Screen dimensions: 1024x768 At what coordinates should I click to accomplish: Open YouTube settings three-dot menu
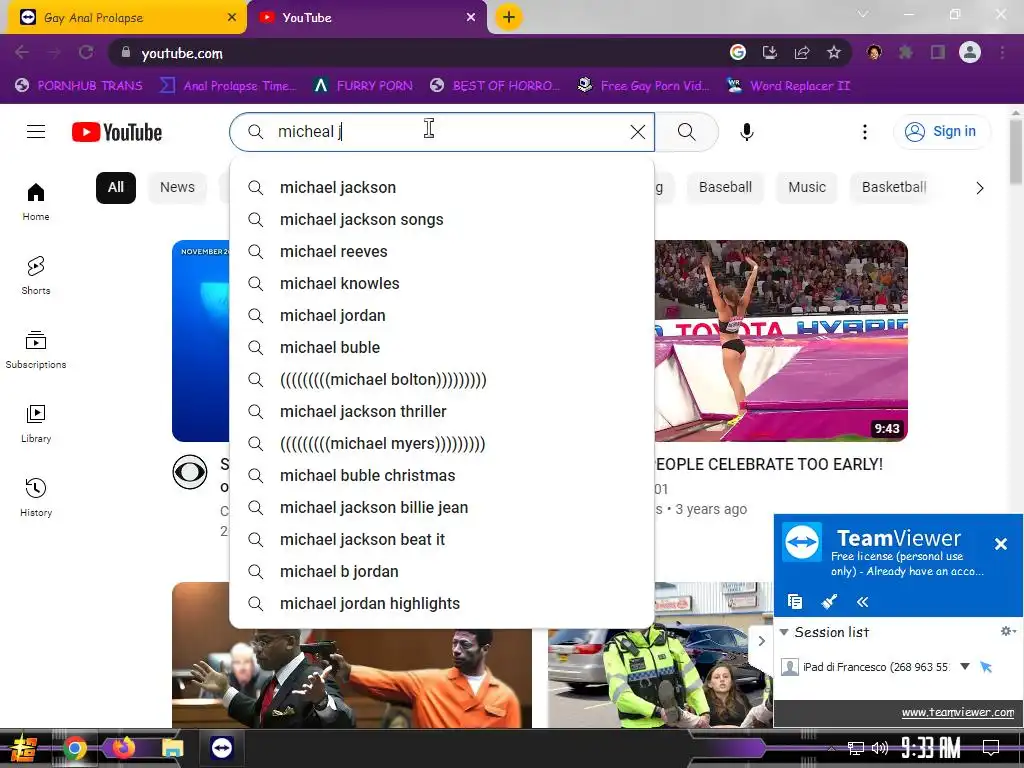click(x=865, y=132)
